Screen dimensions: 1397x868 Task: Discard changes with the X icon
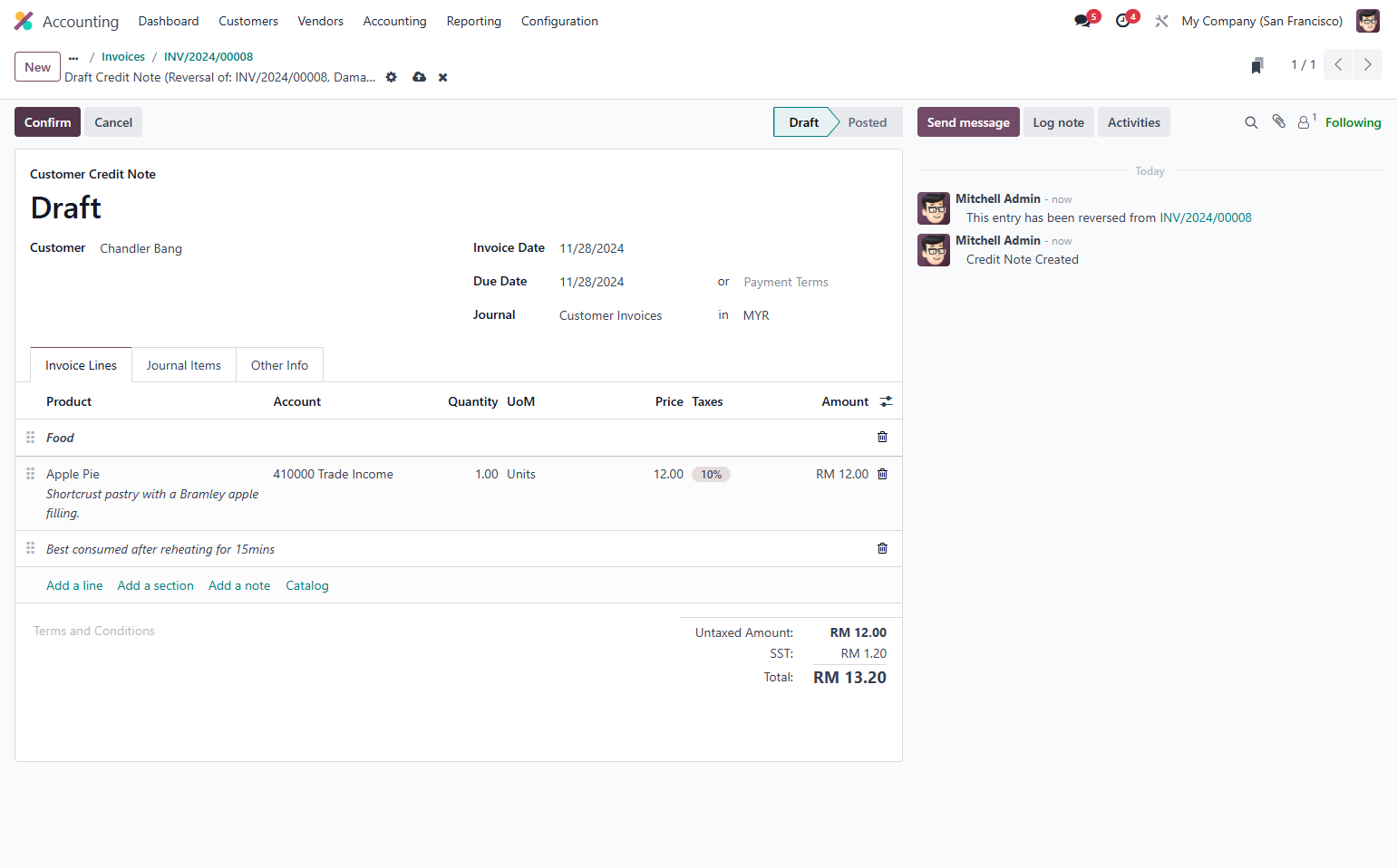coord(443,78)
